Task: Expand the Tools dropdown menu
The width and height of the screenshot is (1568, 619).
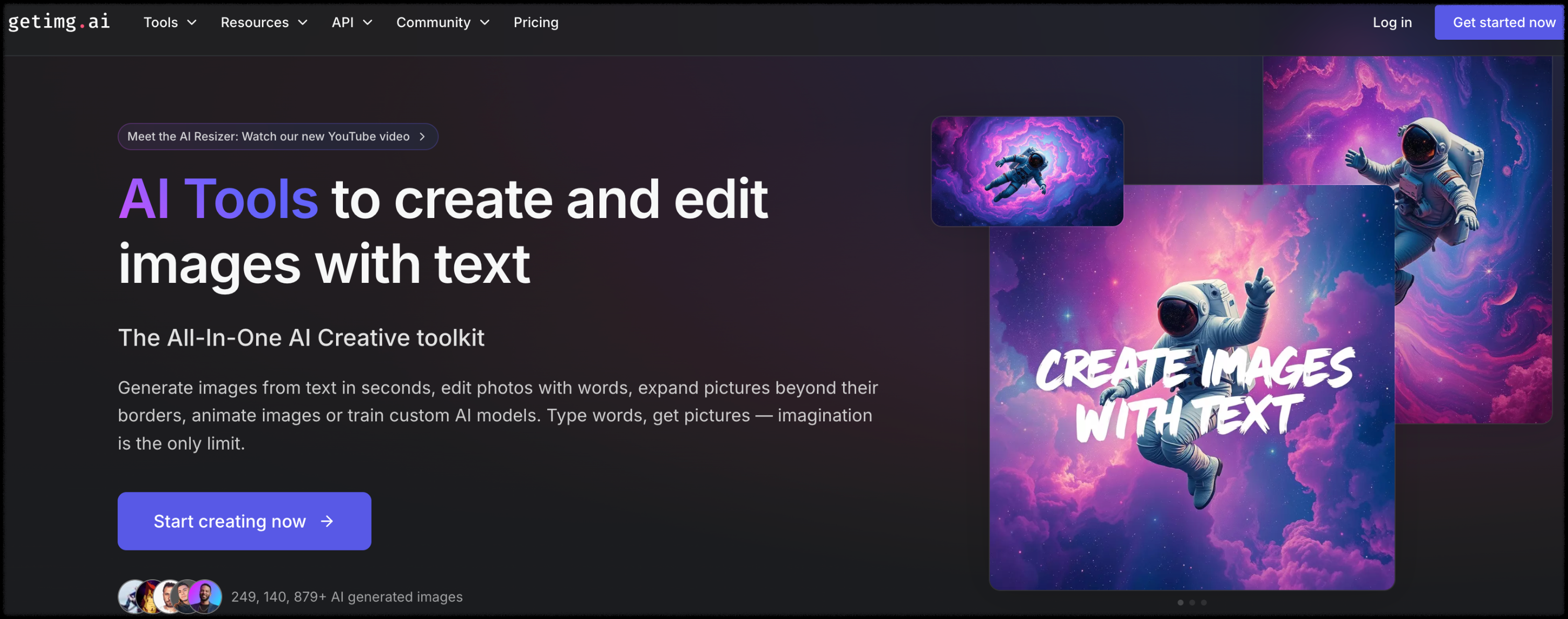Action: click(170, 22)
